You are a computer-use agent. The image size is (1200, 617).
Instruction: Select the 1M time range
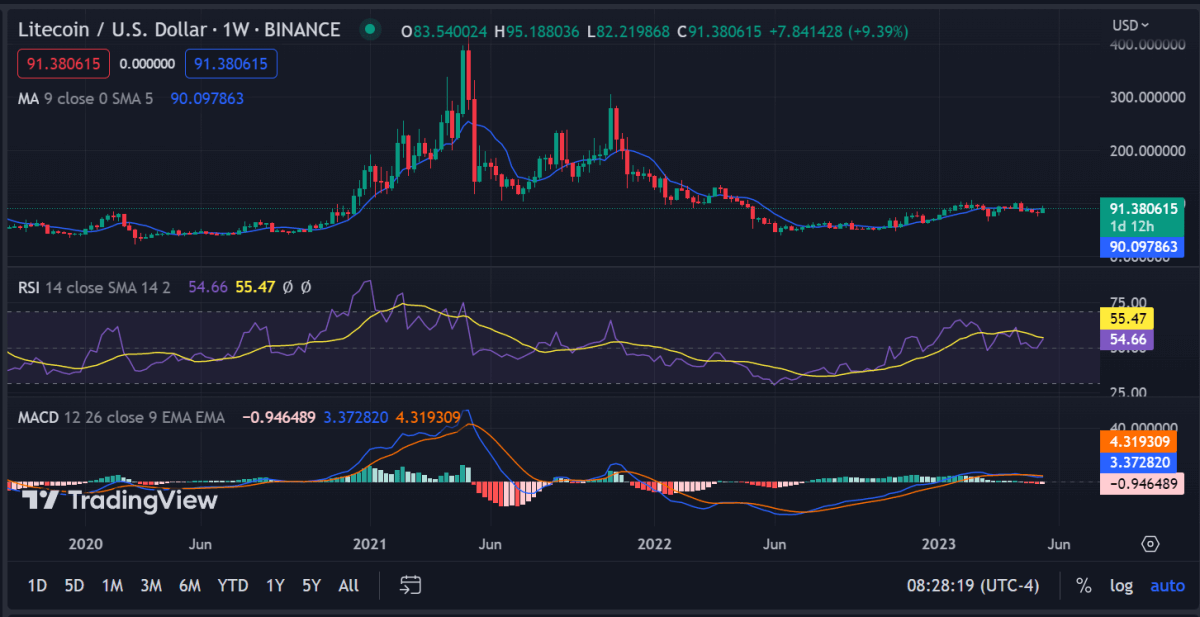click(112, 586)
